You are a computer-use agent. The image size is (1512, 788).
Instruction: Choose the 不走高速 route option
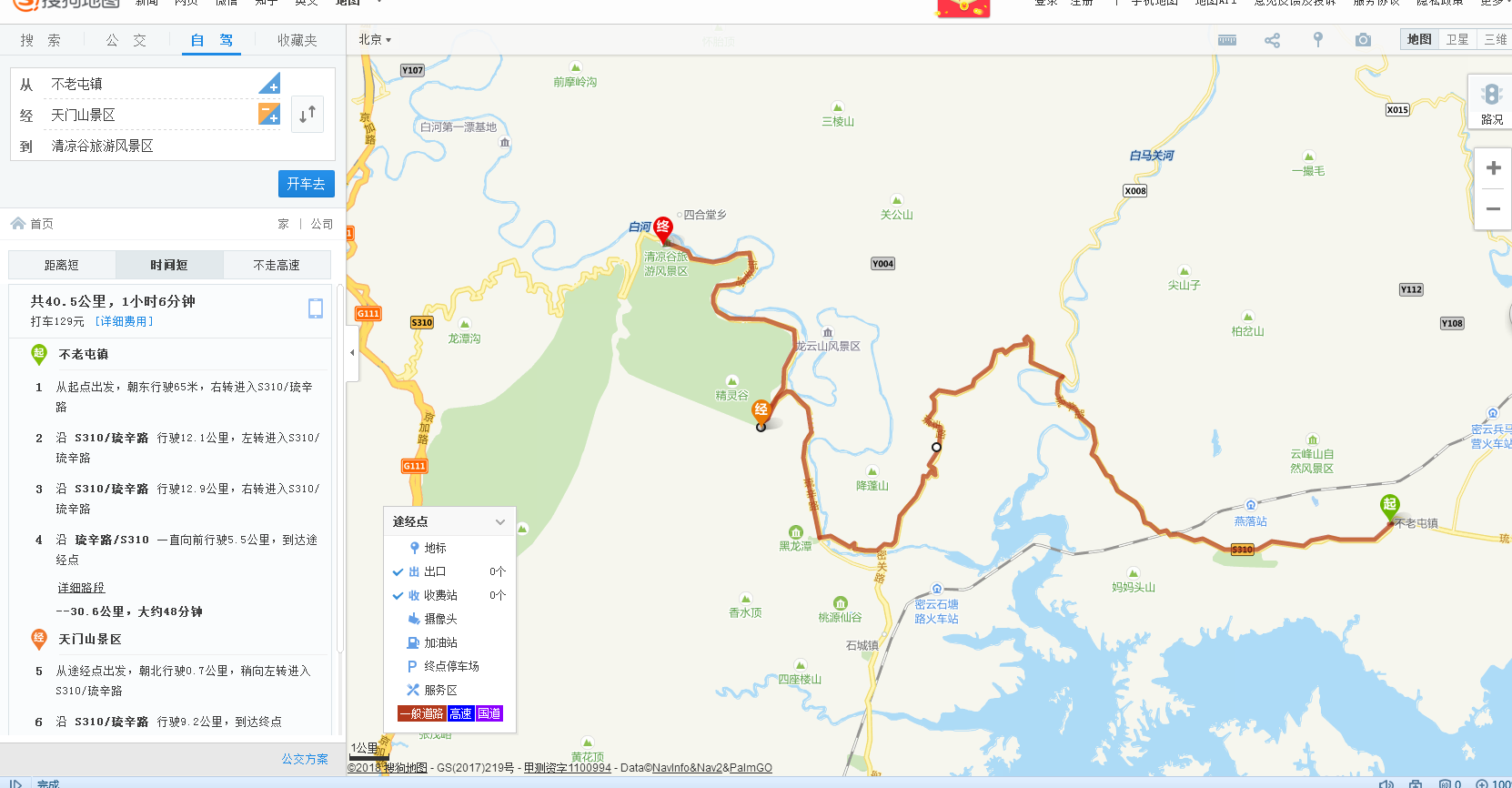coord(277,265)
